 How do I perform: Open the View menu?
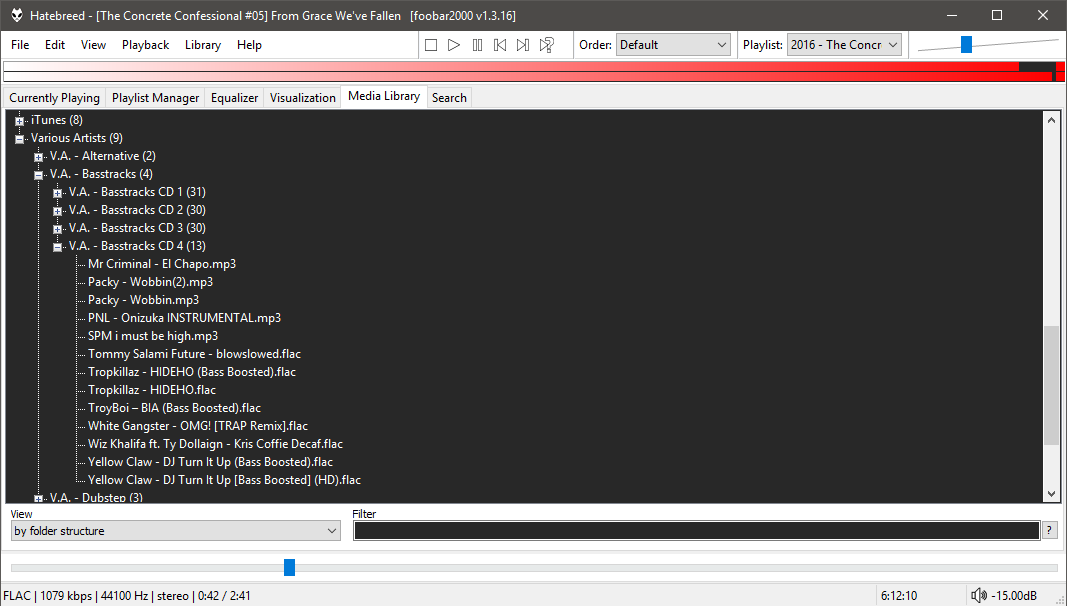pos(93,45)
